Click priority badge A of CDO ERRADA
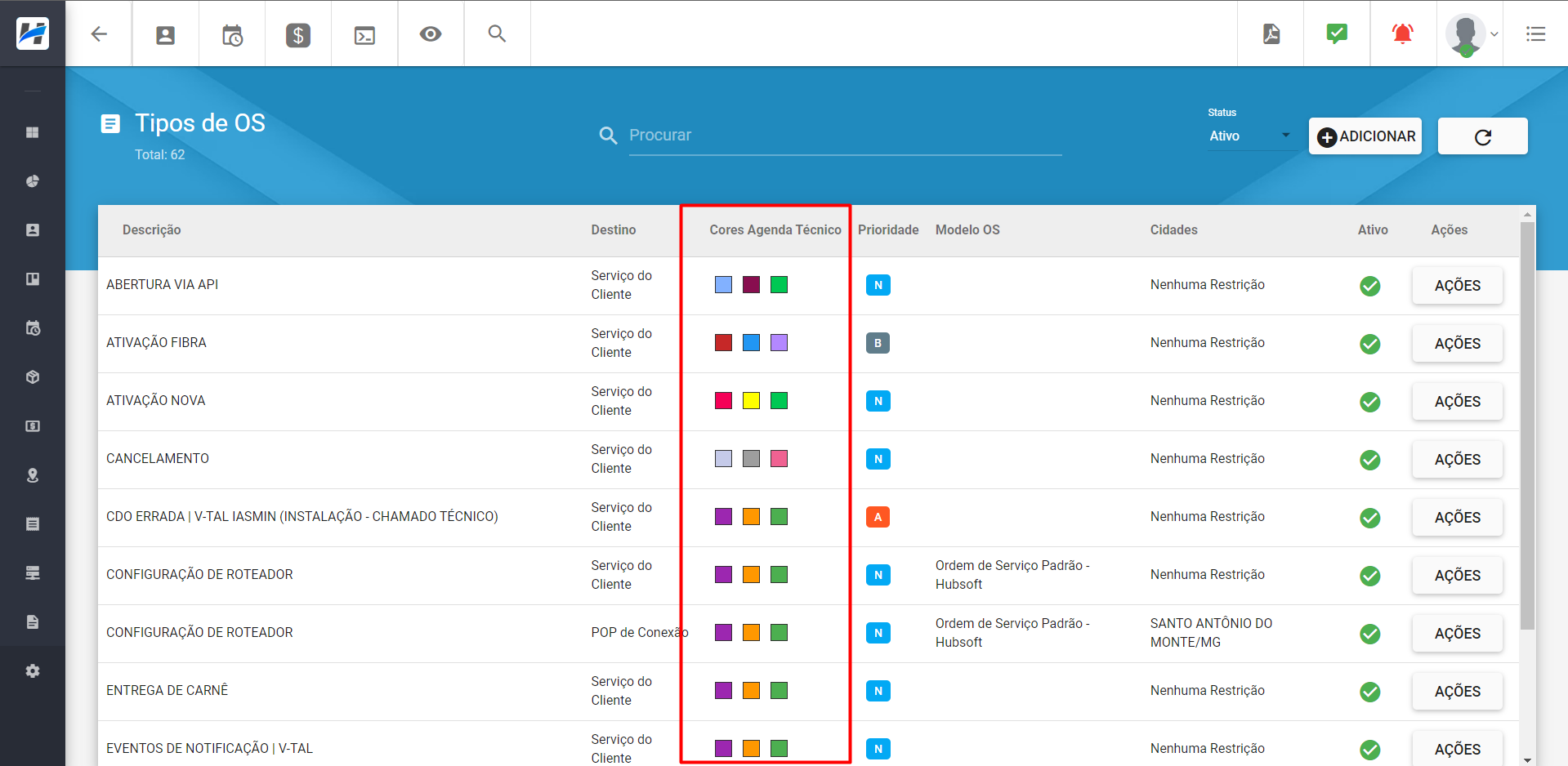Image resolution: width=1568 pixels, height=766 pixels. pyautogui.click(x=878, y=517)
